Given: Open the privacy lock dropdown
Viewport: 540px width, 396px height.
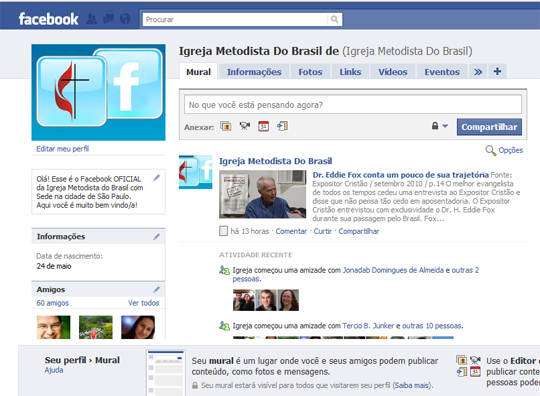Looking at the screenshot, I should (x=440, y=126).
